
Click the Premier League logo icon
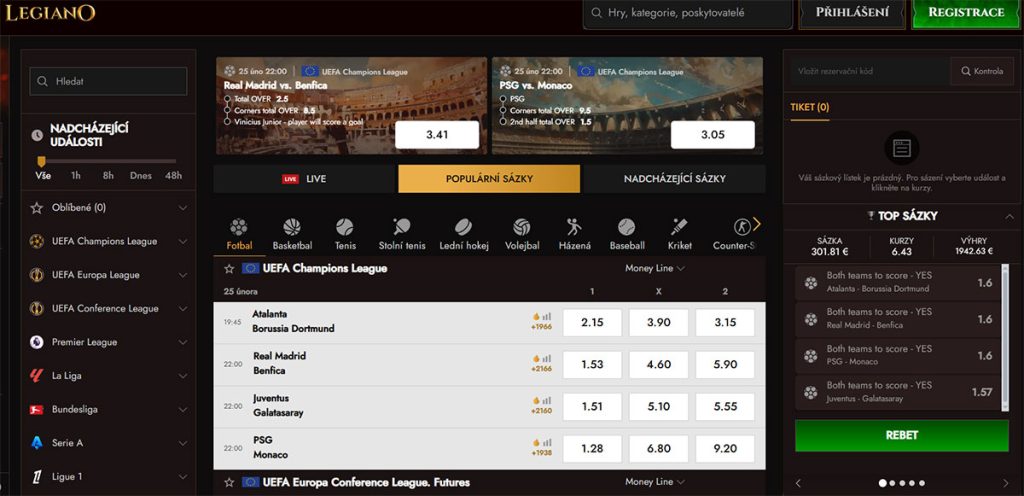coord(37,342)
